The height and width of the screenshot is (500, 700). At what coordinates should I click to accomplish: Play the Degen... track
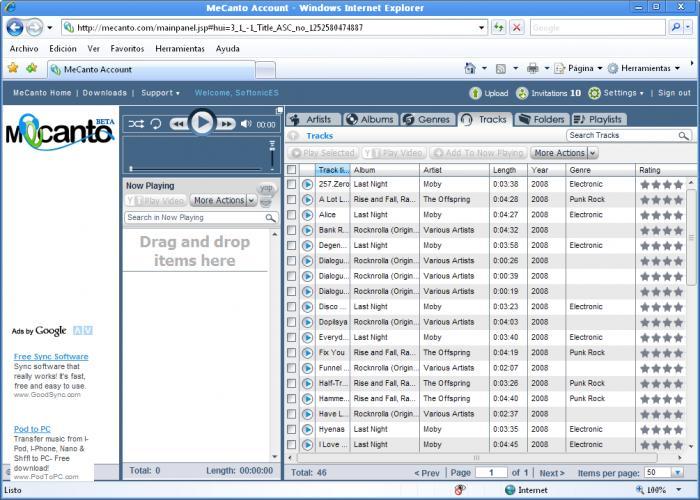[307, 246]
